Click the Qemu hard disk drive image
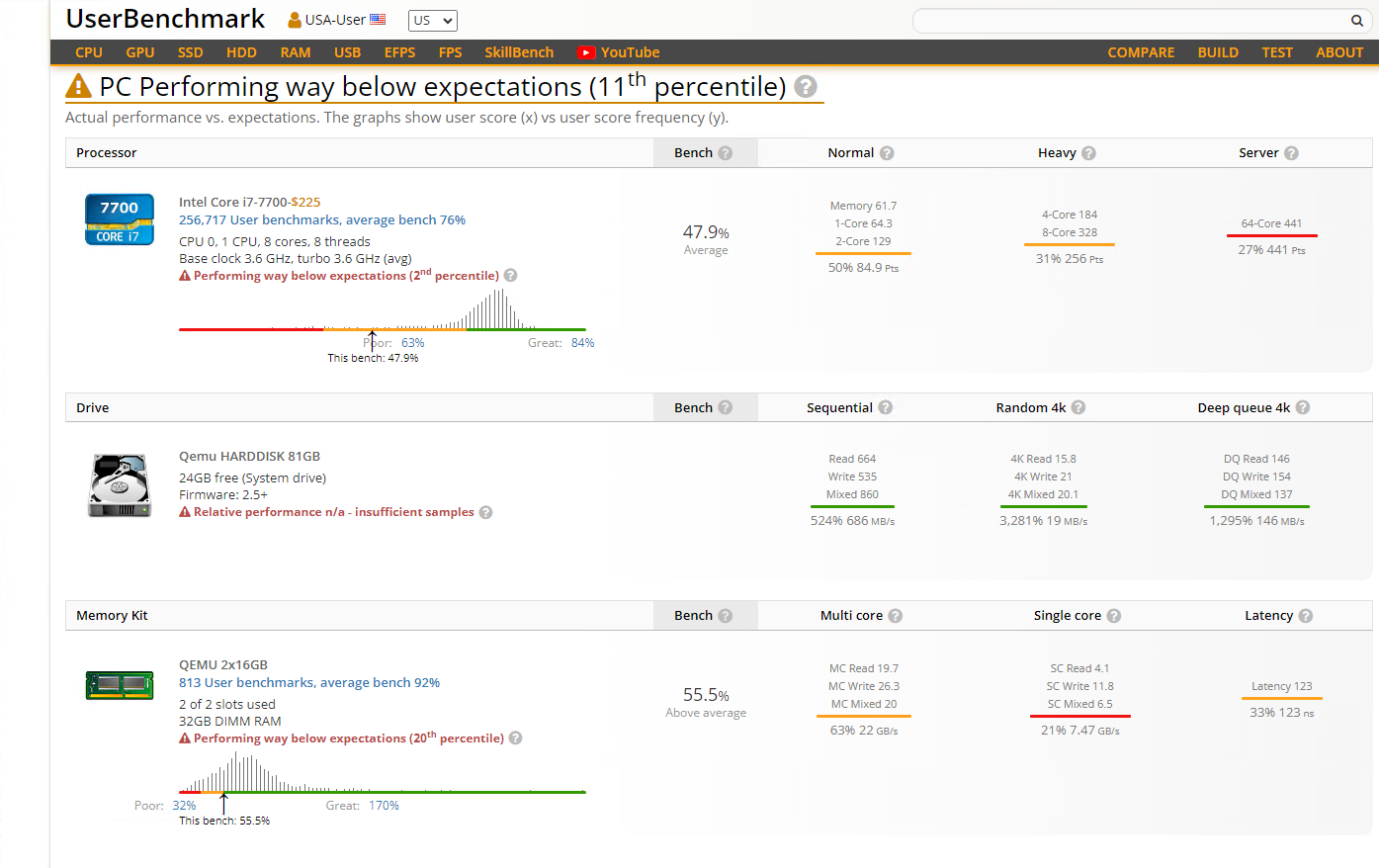This screenshot has height=868, width=1379. [120, 485]
